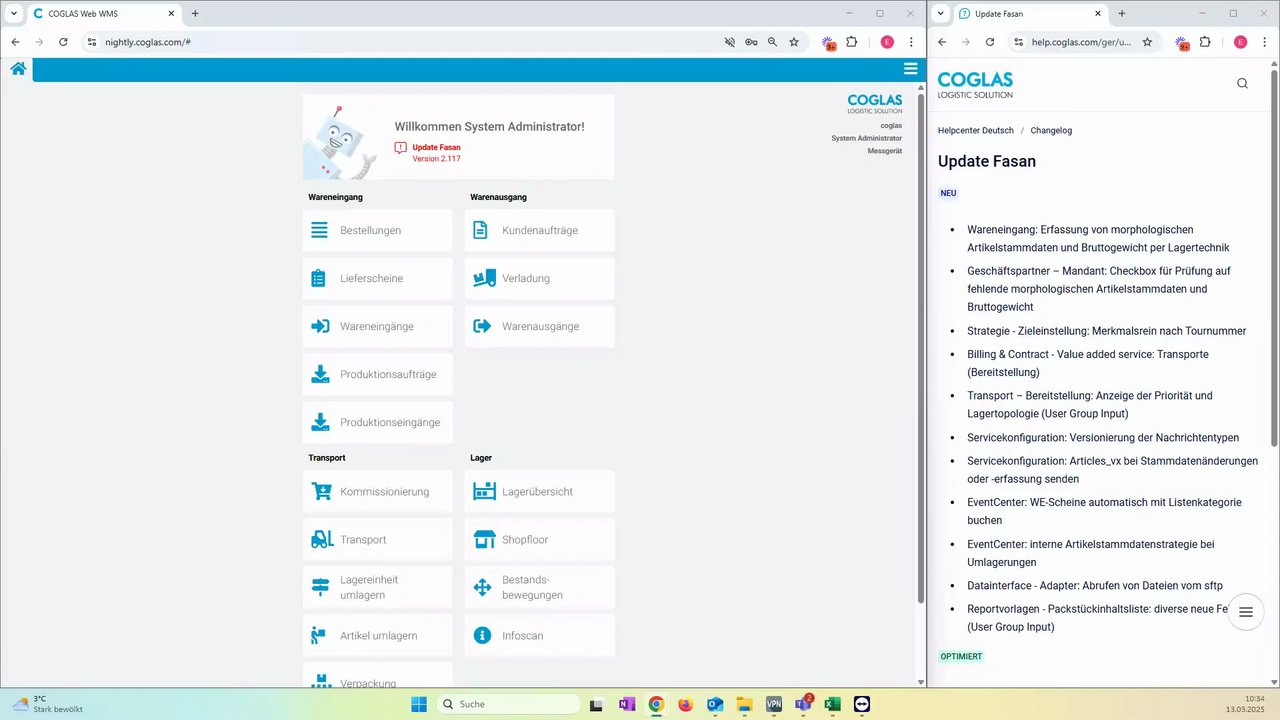The image size is (1280, 720).
Task: Open the Bestandsbewegungen tile
Action: pos(540,587)
